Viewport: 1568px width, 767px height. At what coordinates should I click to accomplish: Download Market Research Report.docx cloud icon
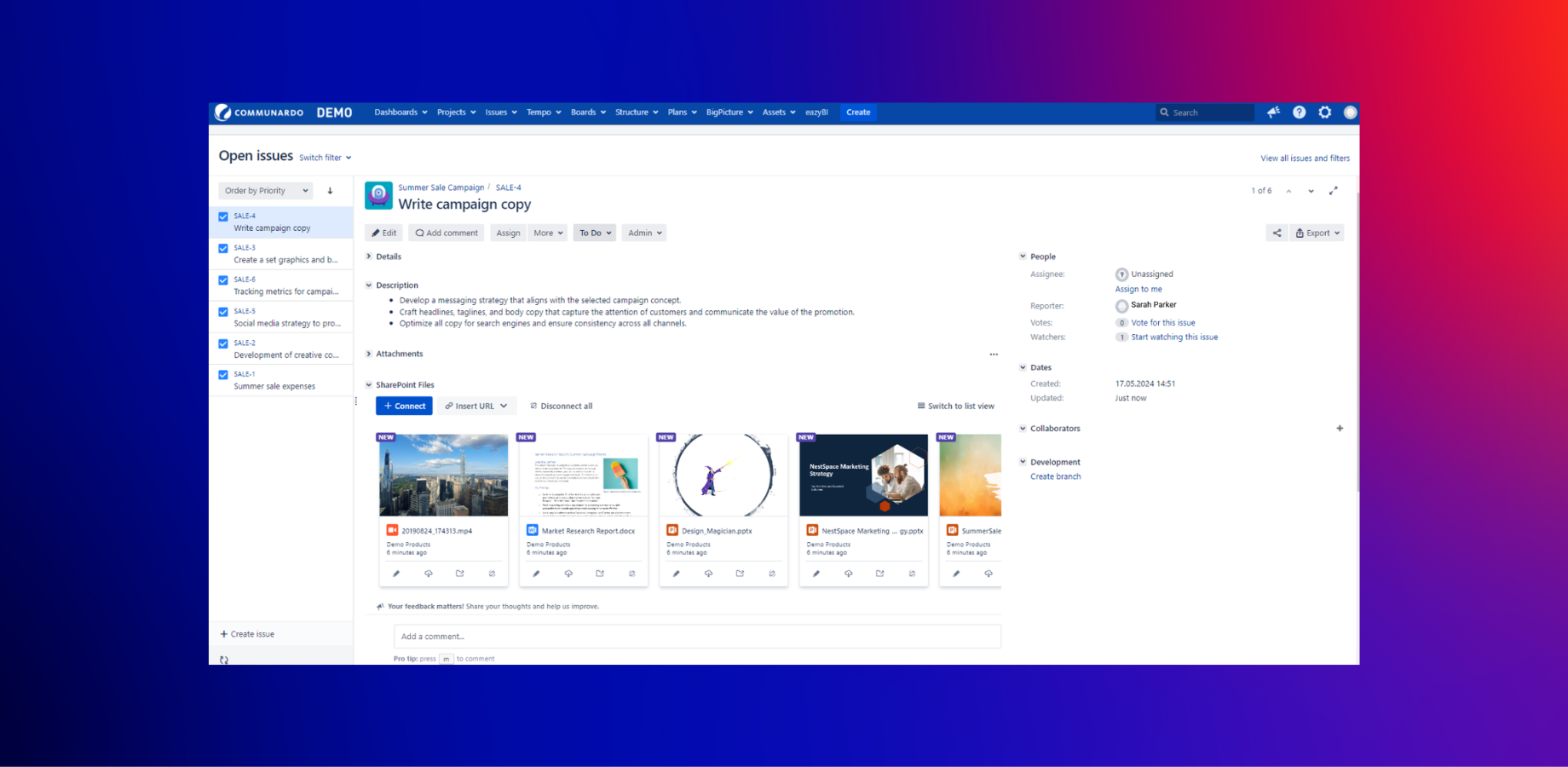point(568,574)
